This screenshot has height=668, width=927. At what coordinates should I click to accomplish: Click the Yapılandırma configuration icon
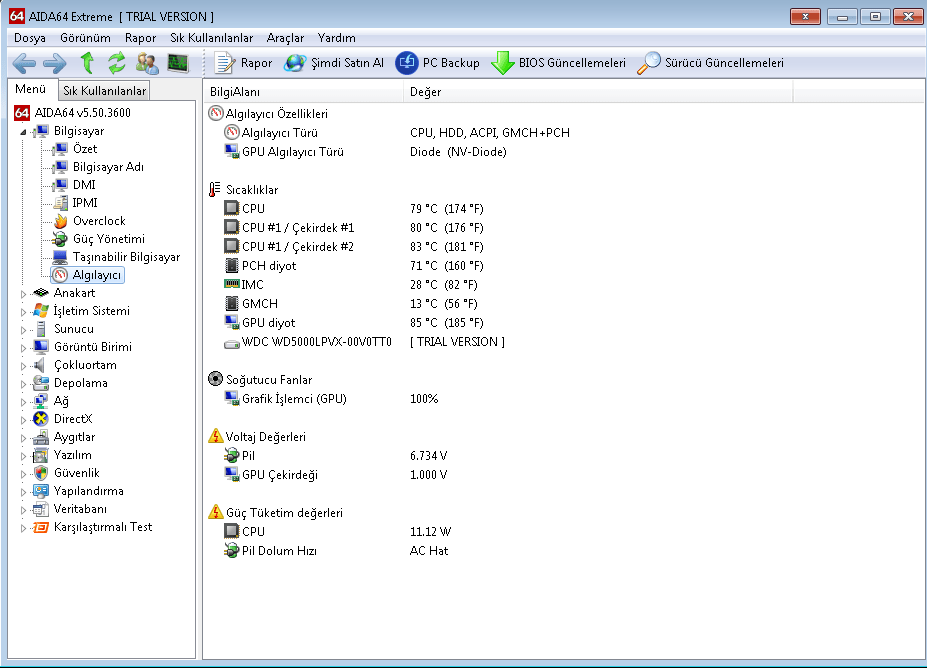click(x=41, y=491)
